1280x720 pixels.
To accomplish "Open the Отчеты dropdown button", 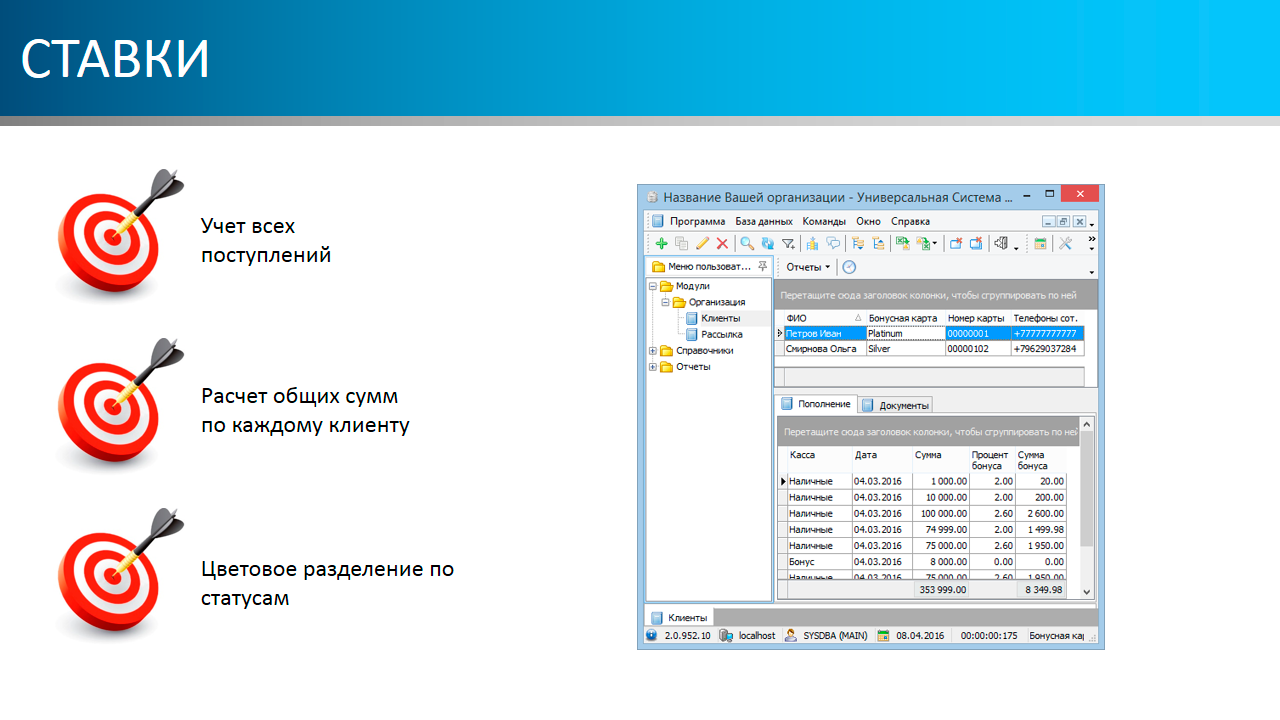I will (808, 267).
